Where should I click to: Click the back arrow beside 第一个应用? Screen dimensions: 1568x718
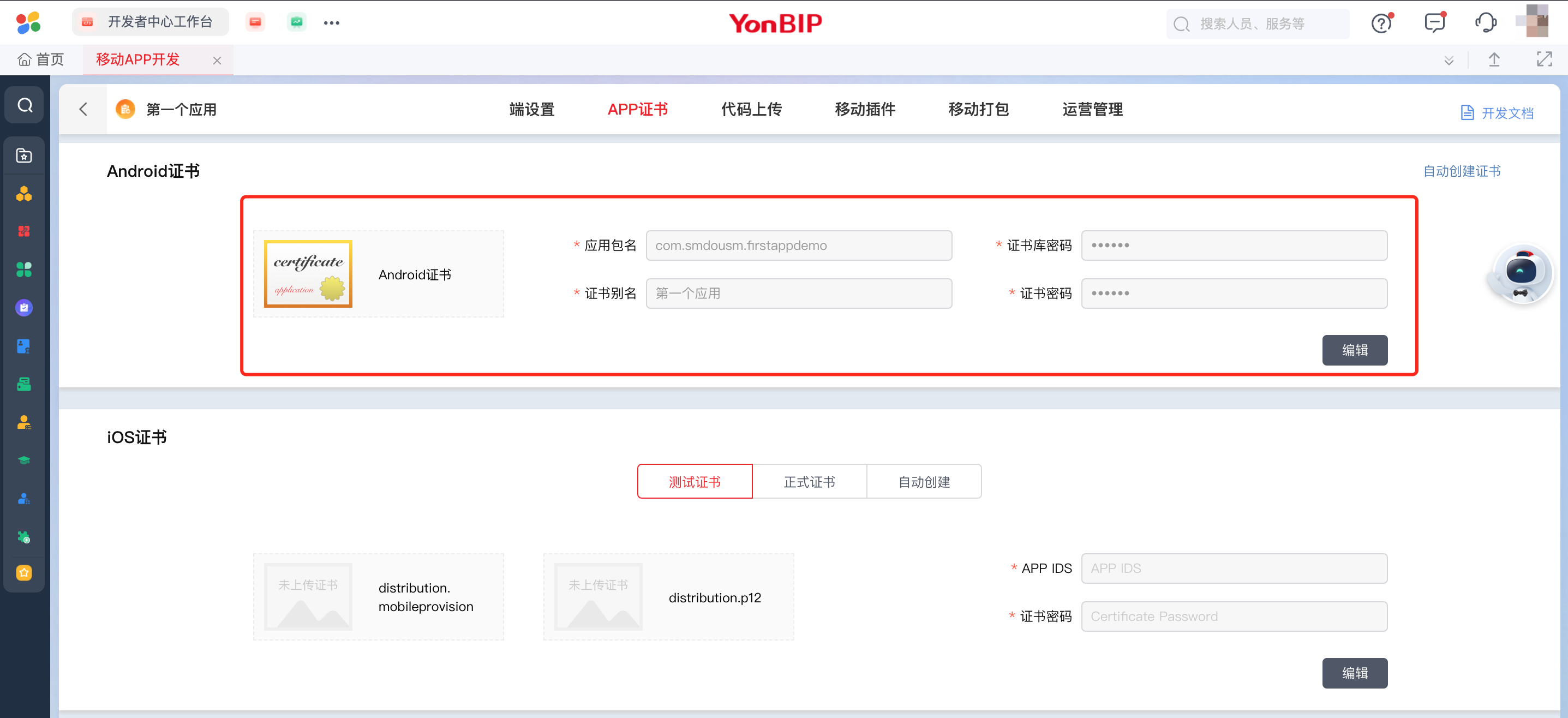(x=83, y=110)
